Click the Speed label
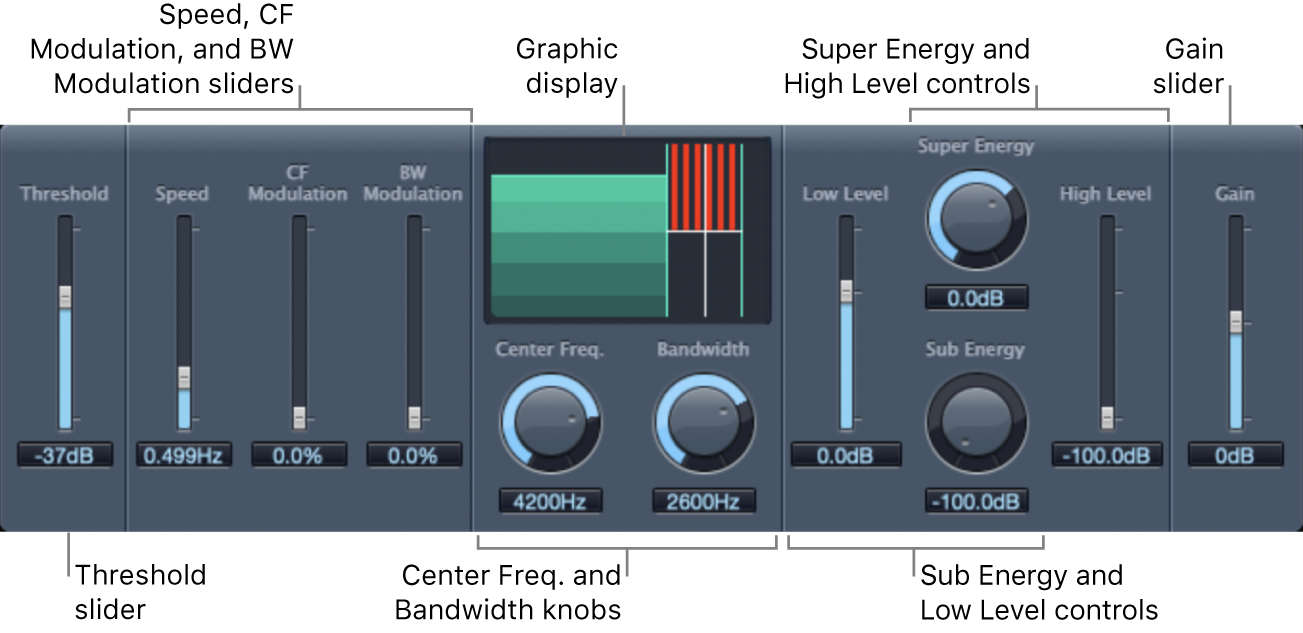This screenshot has height=633, width=1303. point(182,193)
